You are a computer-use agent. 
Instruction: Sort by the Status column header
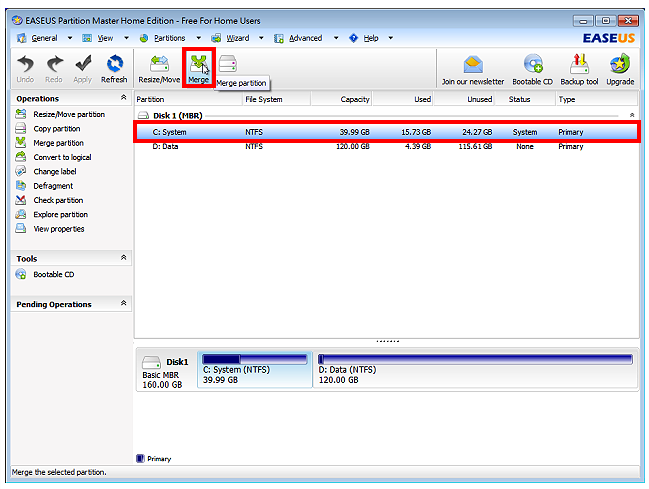525,99
